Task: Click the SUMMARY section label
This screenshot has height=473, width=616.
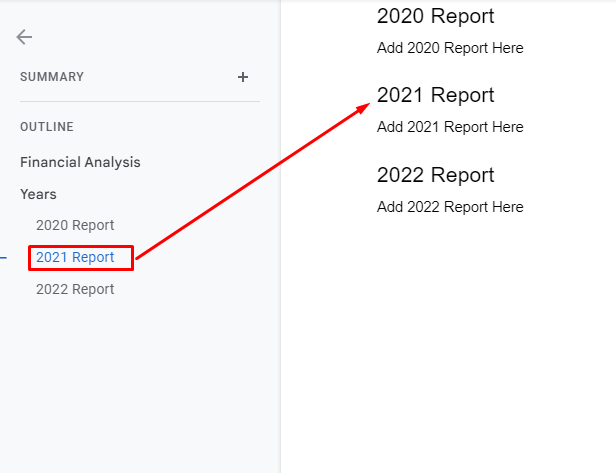Action: pos(52,77)
